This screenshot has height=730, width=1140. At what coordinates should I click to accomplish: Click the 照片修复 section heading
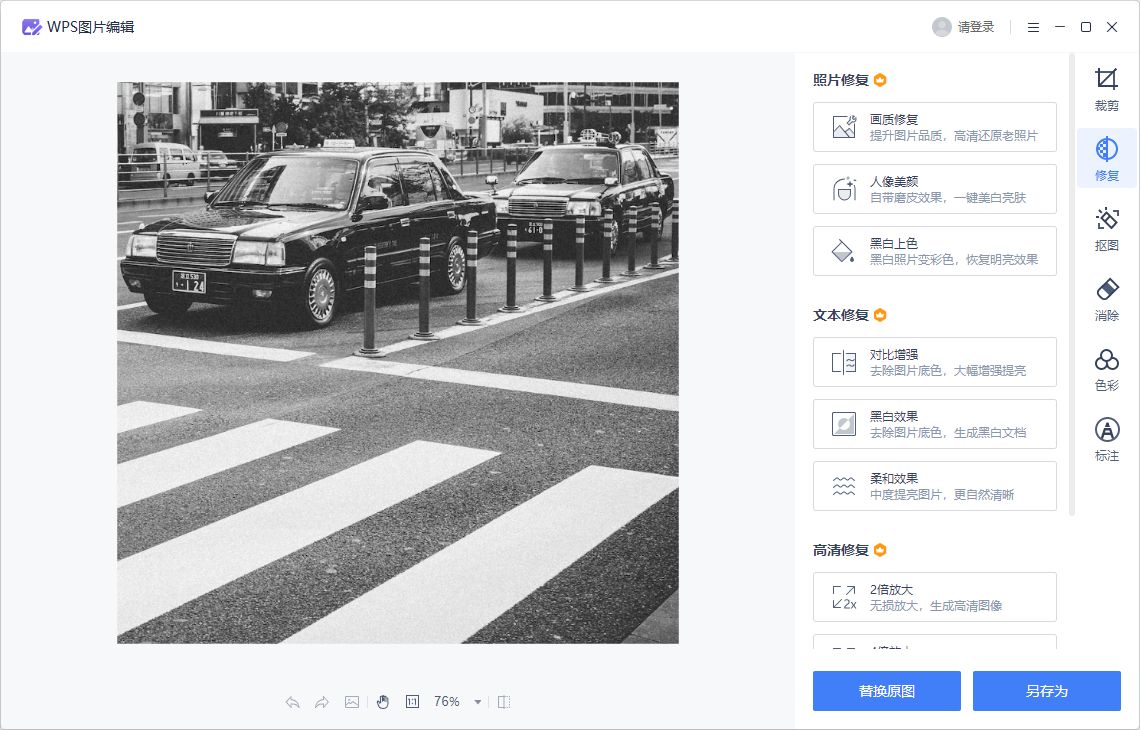(x=840, y=80)
